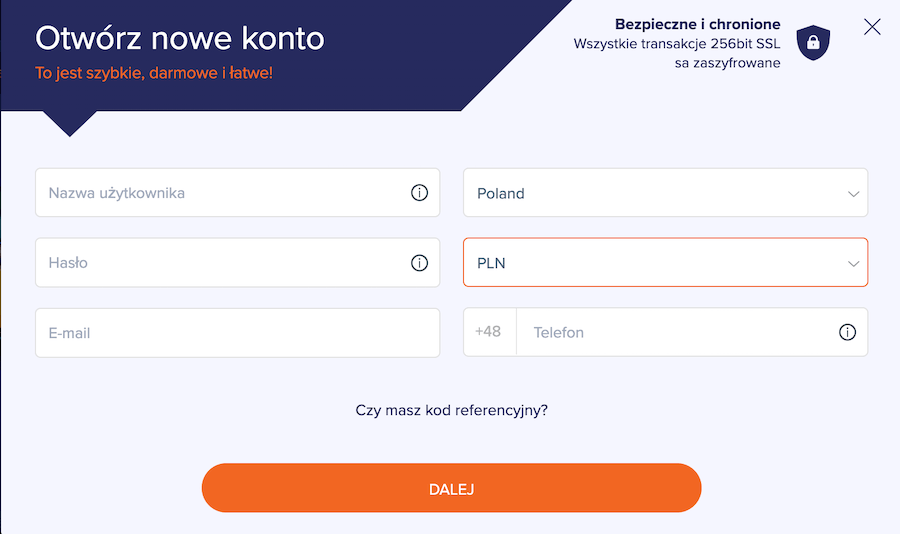Expand the country list via its chevron arrow
900x534 pixels.
[854, 194]
